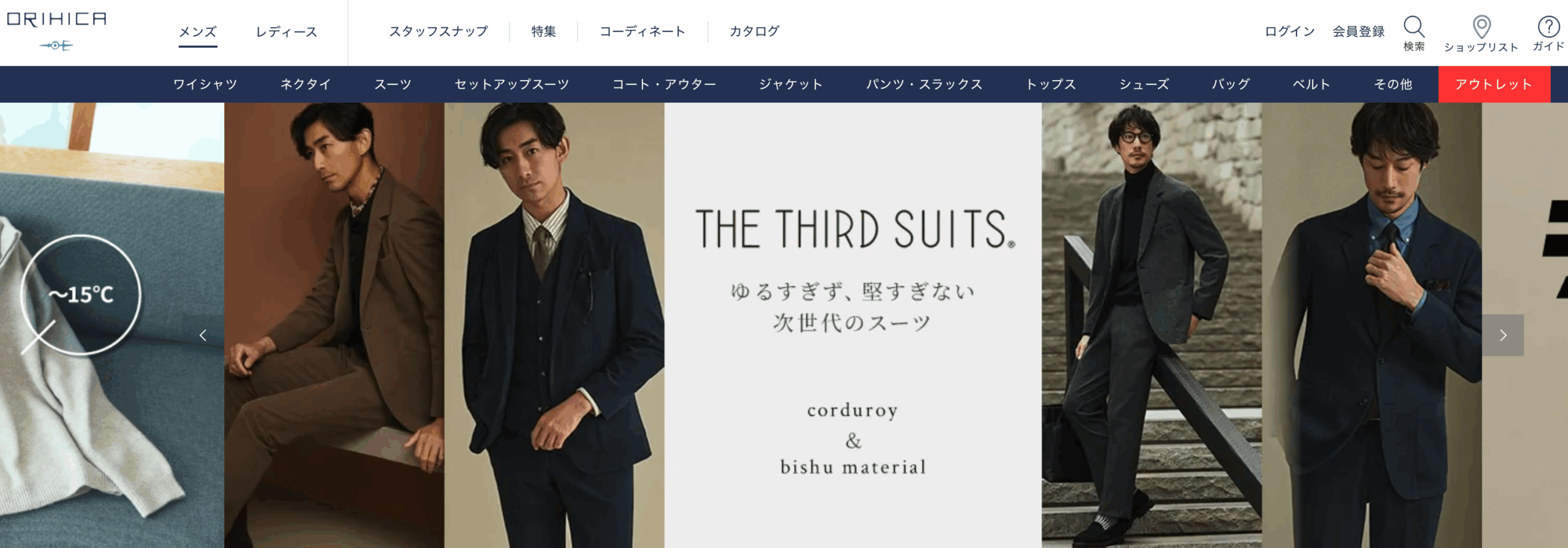The image size is (1568, 548).
Task: Advance to next carousel slide arrow
Action: point(1502,335)
